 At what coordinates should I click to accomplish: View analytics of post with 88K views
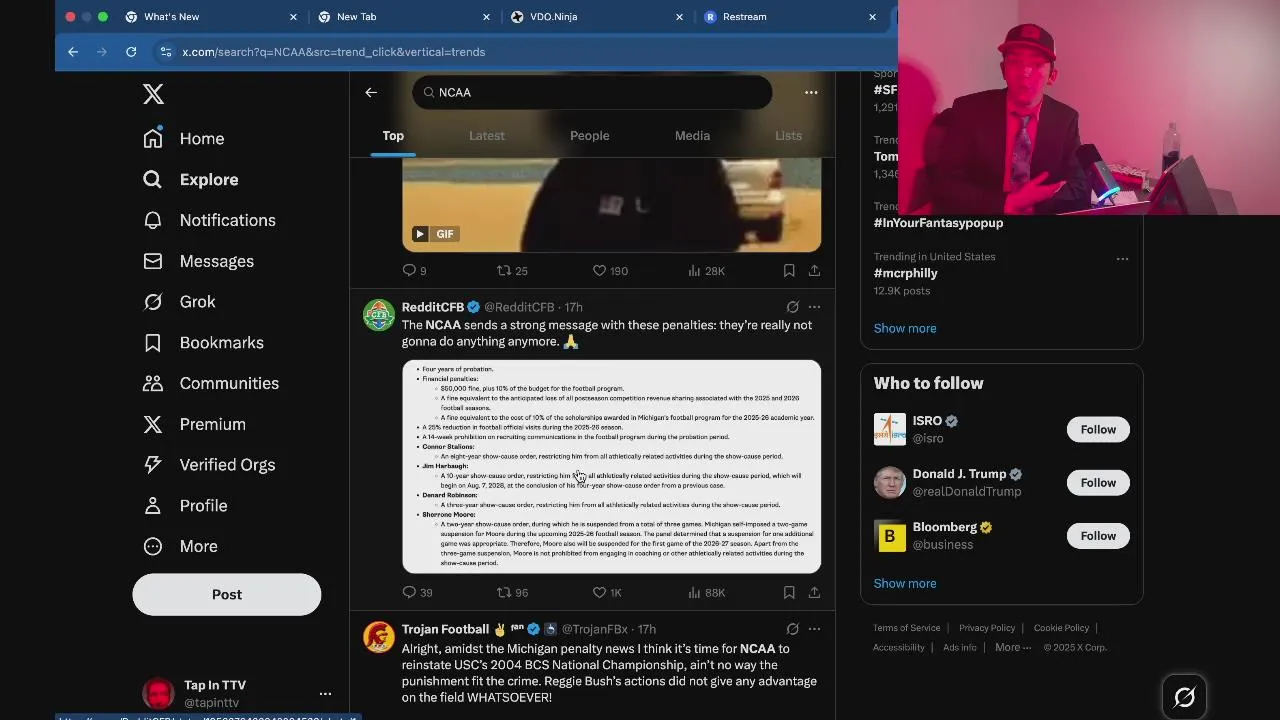coord(706,593)
